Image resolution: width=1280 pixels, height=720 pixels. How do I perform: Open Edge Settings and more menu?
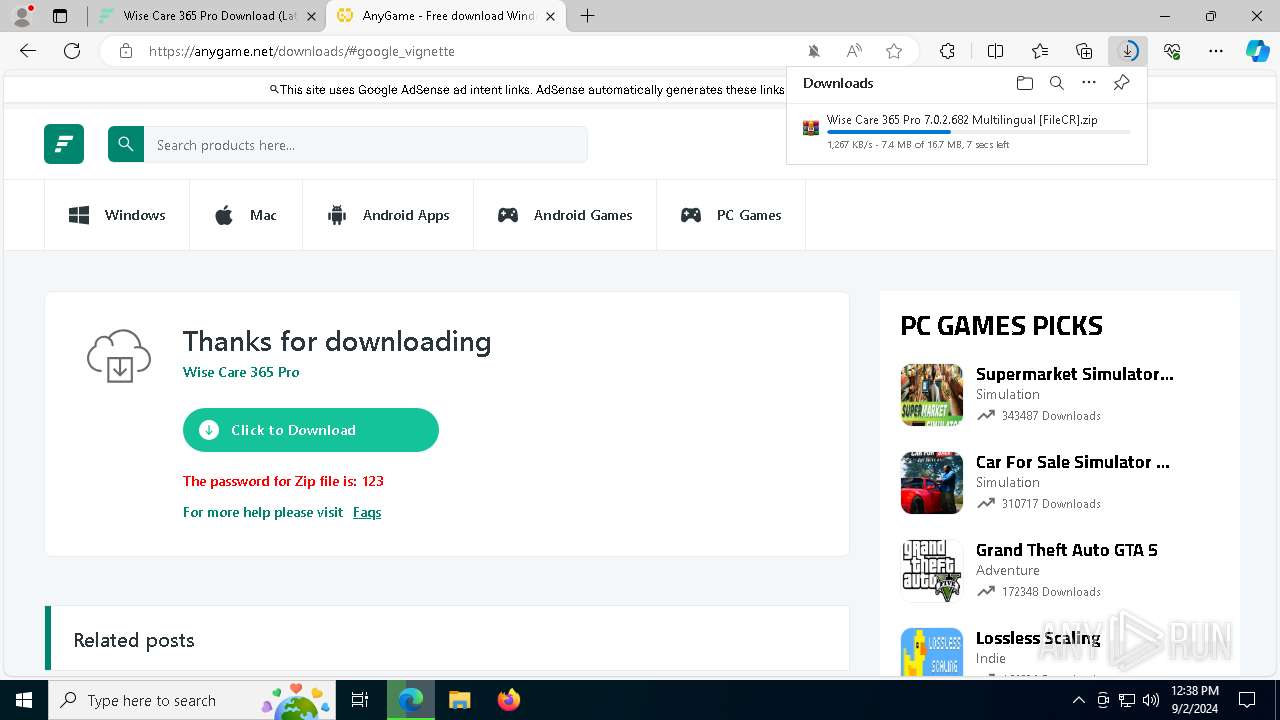pyautogui.click(x=1216, y=51)
